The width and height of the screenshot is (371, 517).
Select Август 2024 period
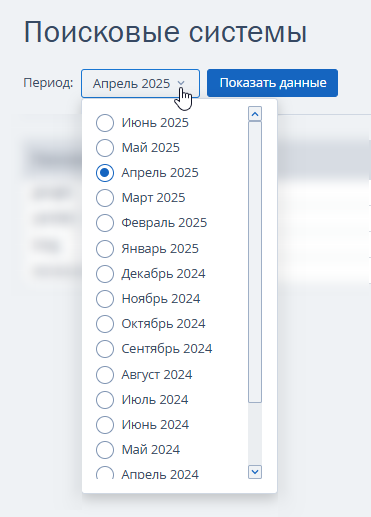105,375
